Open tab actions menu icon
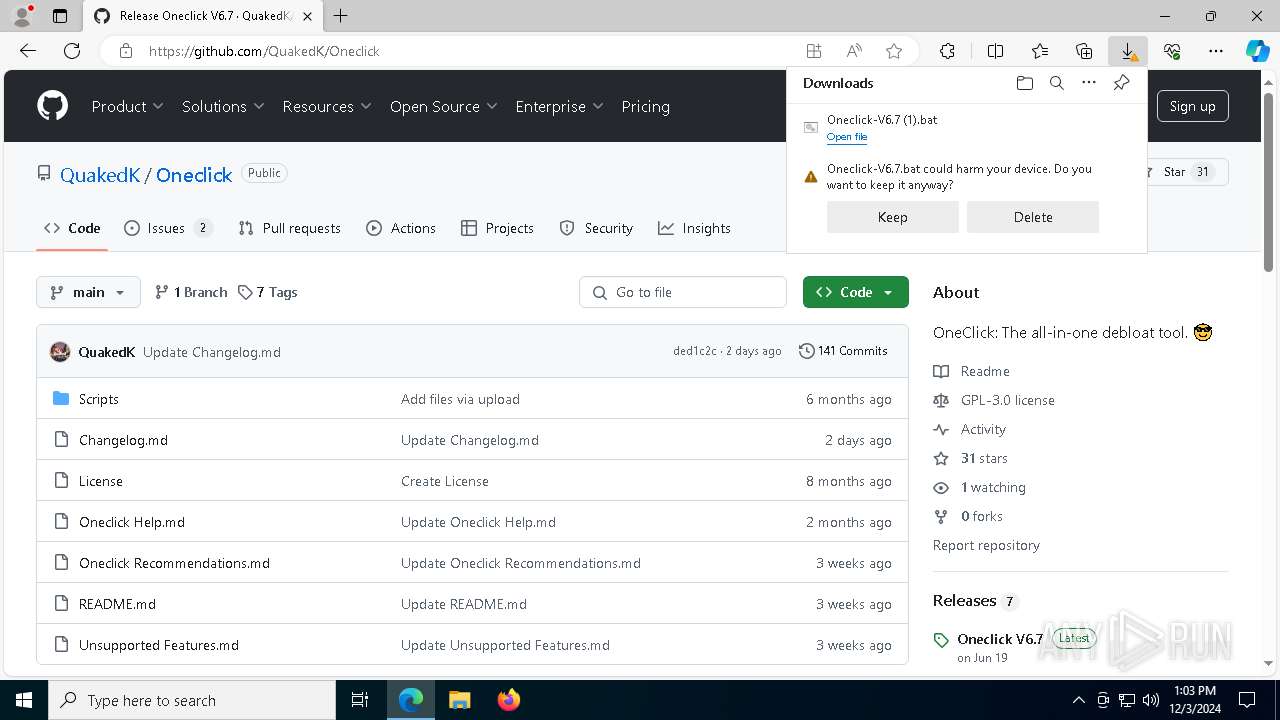Screen dimensions: 1280x720 point(60,16)
